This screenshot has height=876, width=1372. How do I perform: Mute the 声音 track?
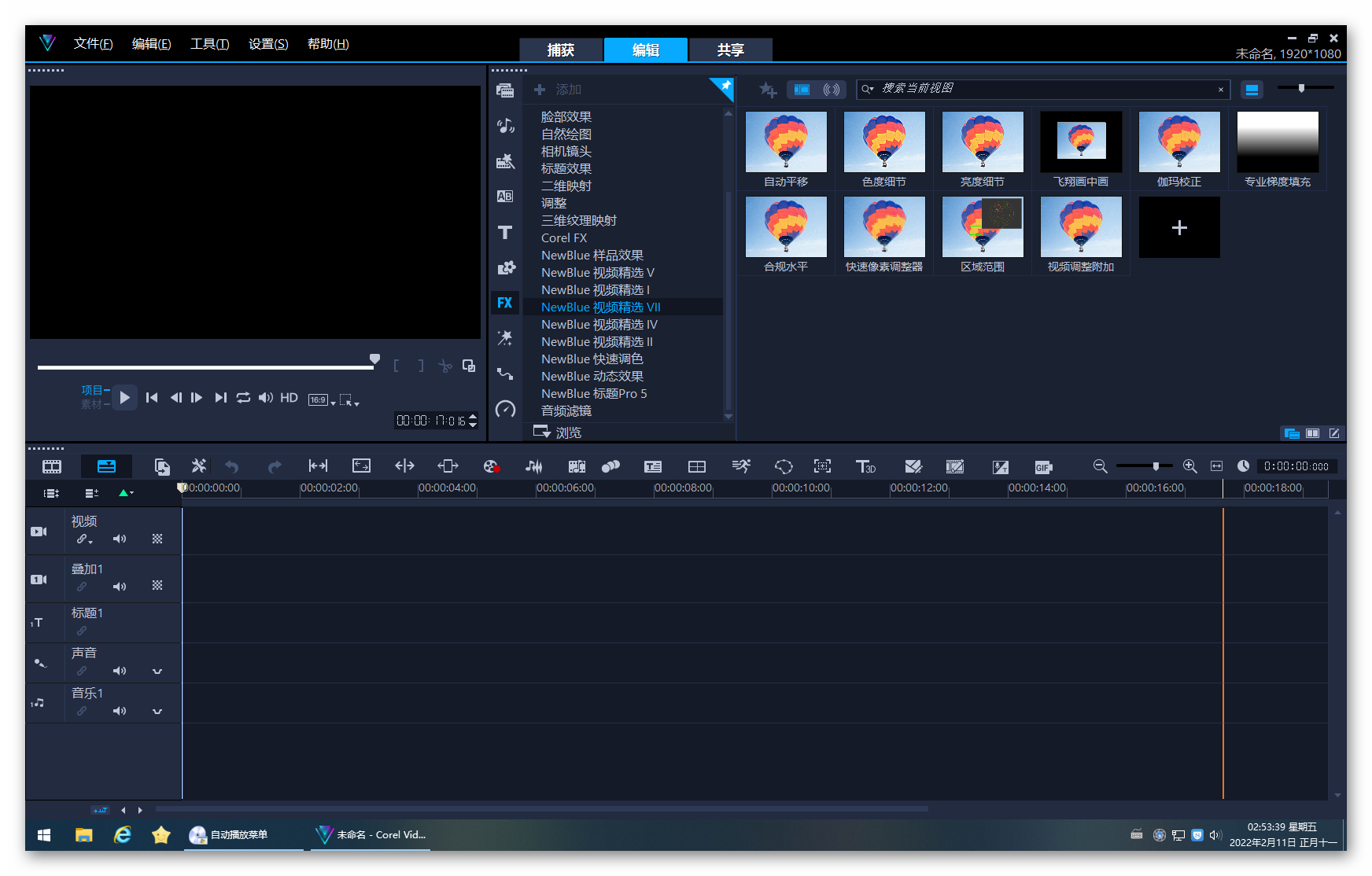click(x=120, y=671)
